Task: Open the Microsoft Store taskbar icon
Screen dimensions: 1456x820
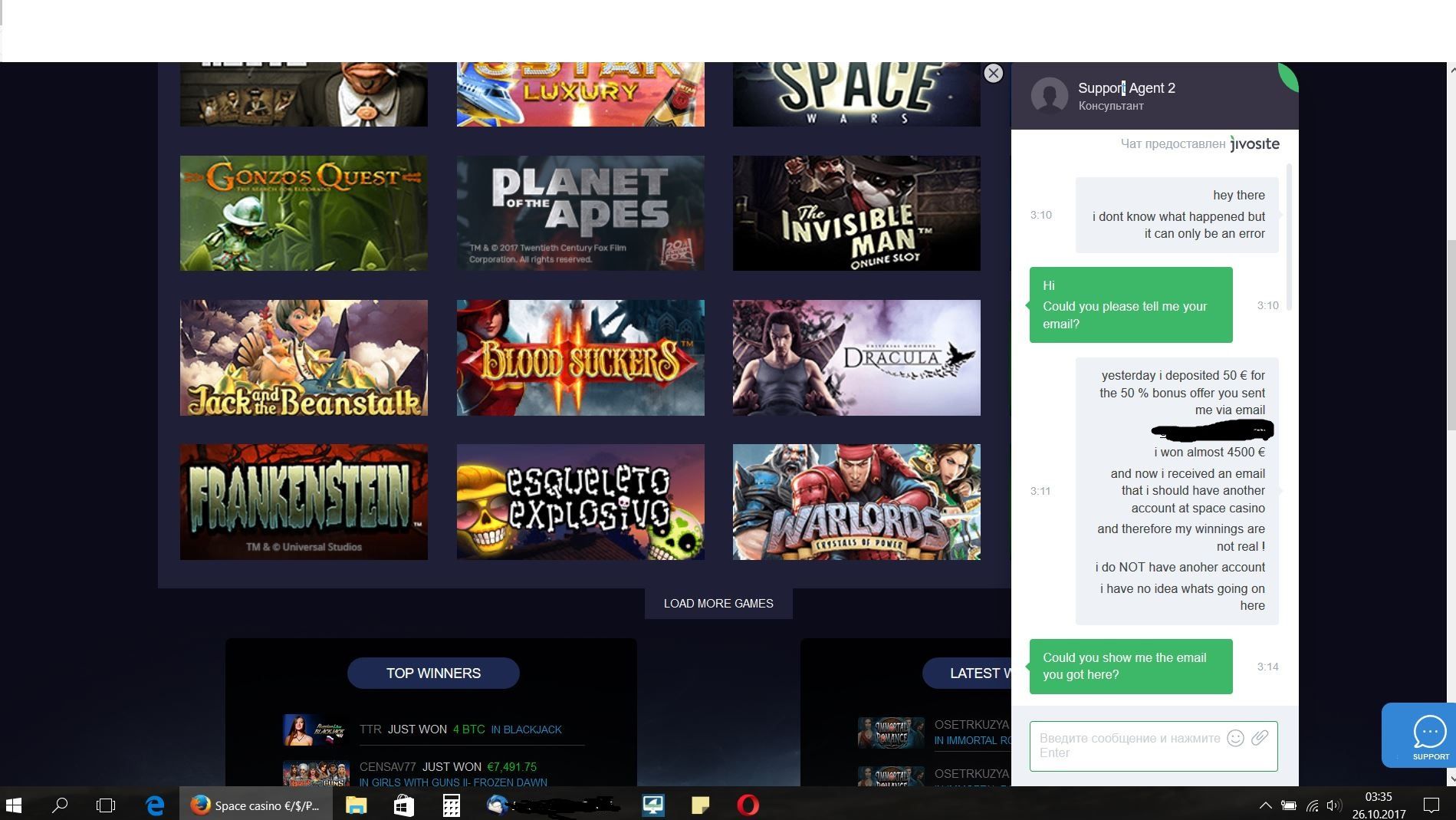Action: pos(403,805)
